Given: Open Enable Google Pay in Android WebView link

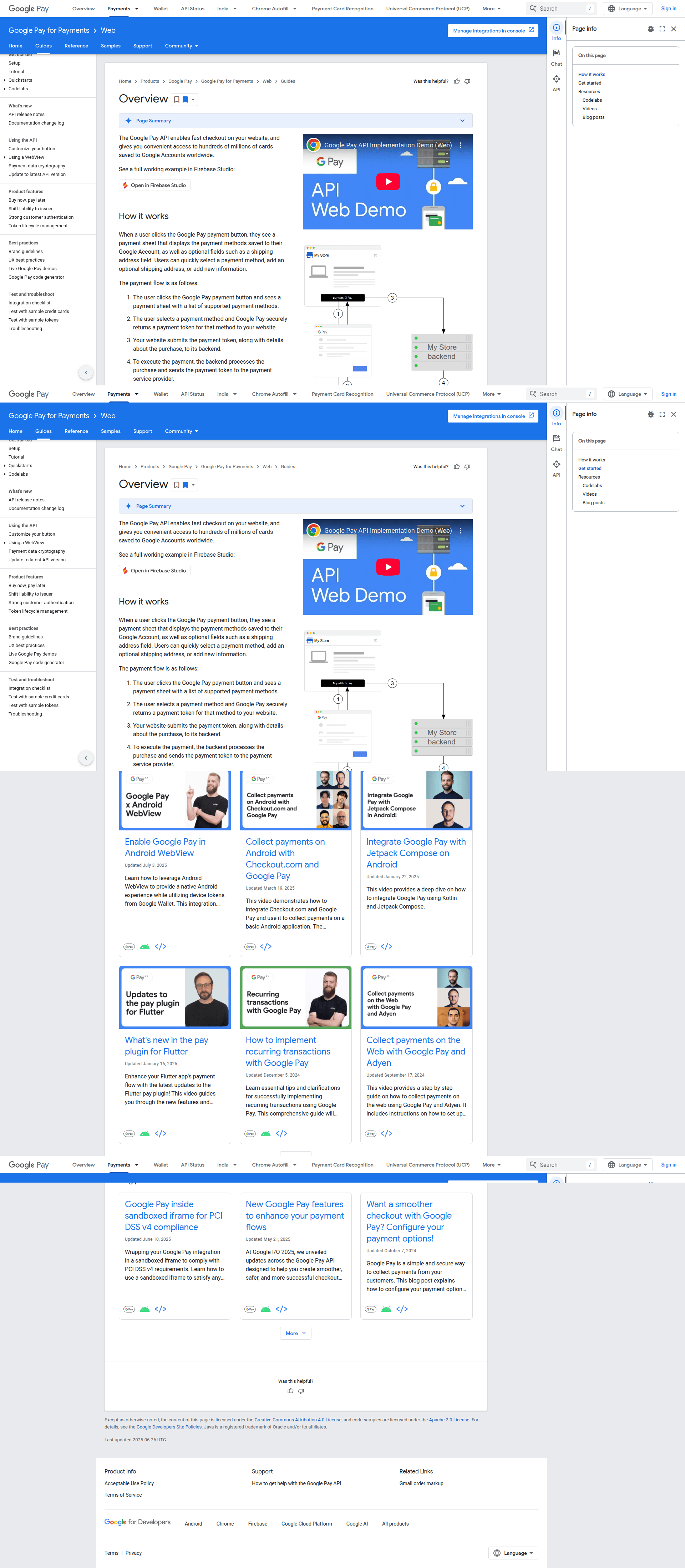Looking at the screenshot, I should point(165,847).
